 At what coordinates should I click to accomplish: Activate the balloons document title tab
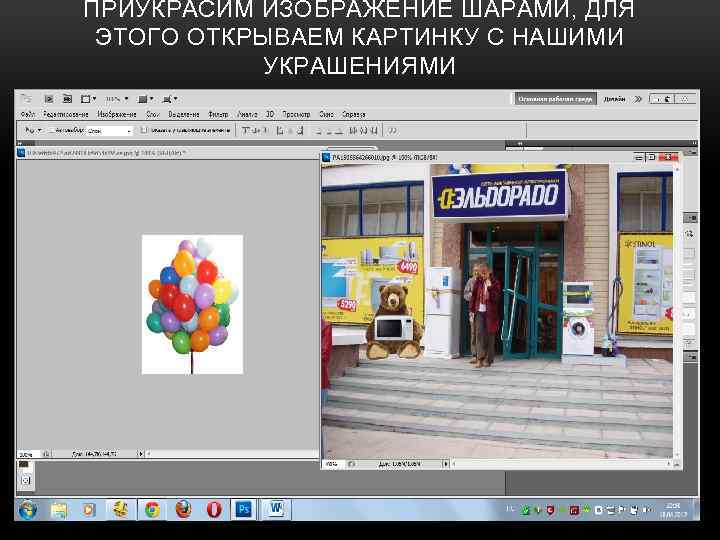click(106, 152)
